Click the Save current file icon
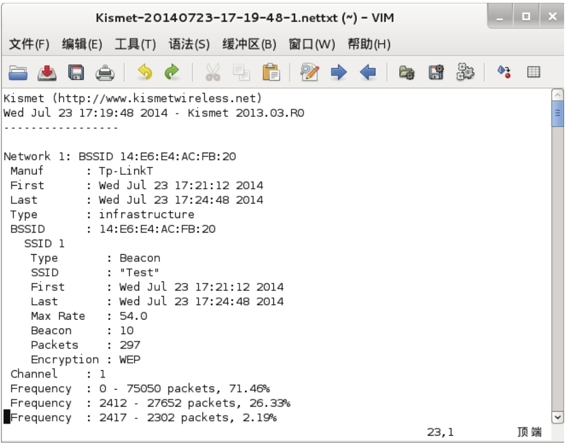 pos(47,73)
